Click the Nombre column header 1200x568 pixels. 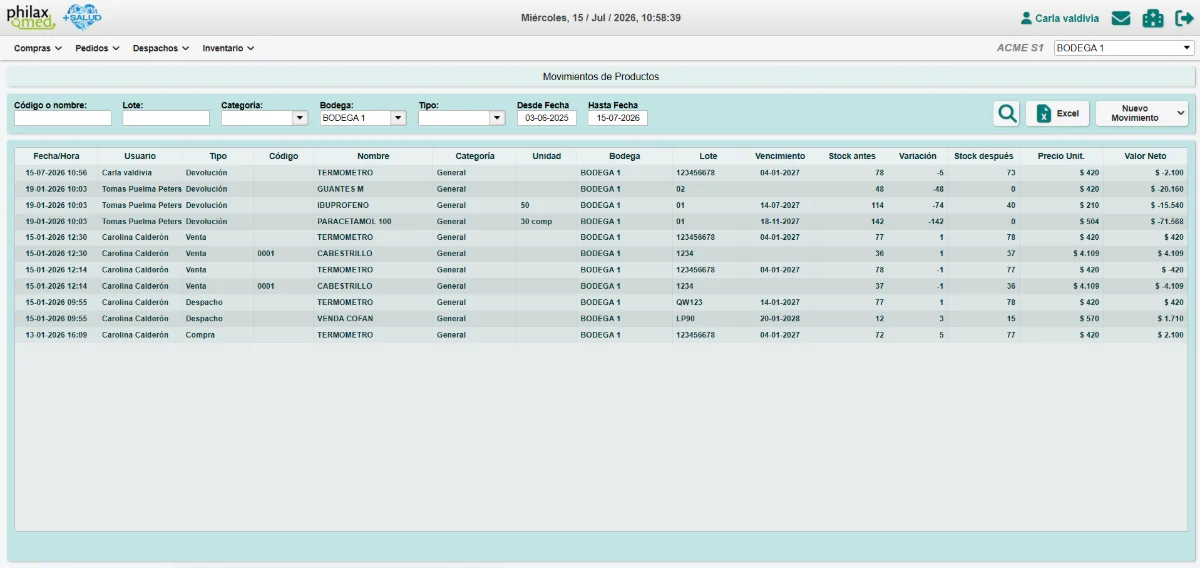[x=373, y=156]
